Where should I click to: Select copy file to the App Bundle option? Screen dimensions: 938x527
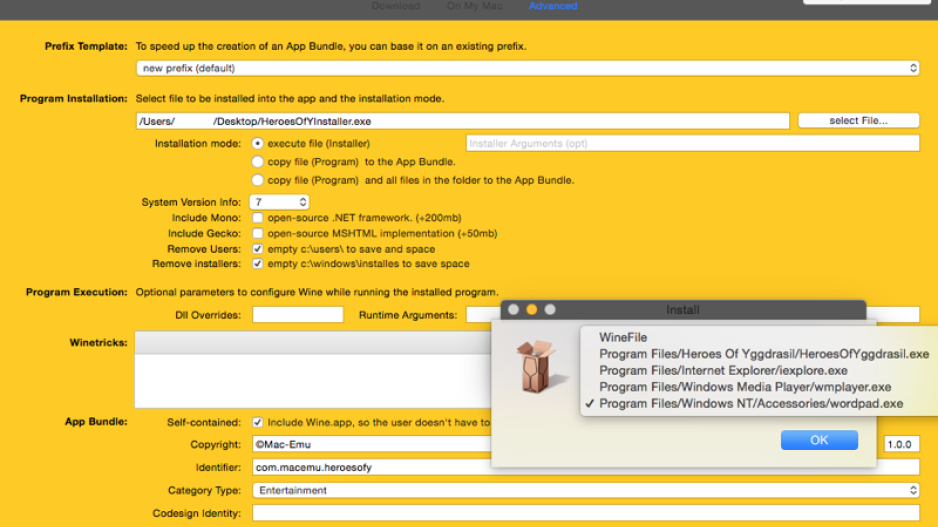[x=258, y=162]
